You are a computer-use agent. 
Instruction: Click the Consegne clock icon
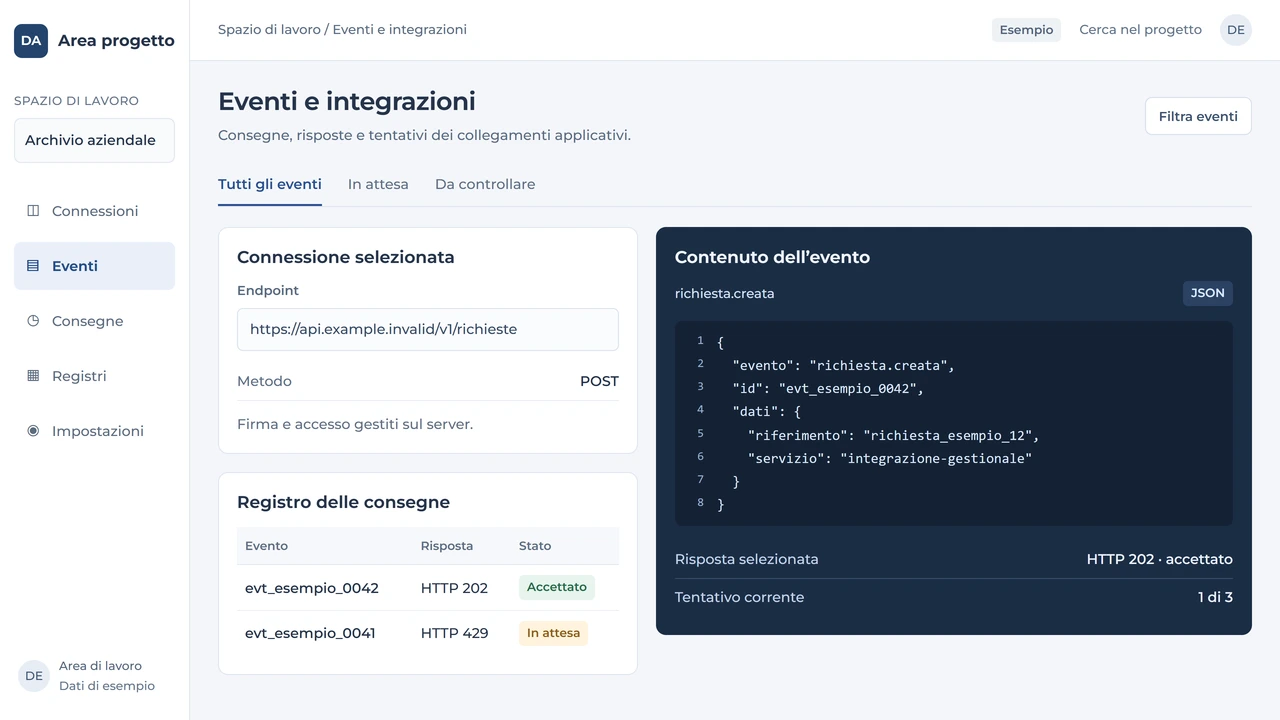tap(33, 321)
